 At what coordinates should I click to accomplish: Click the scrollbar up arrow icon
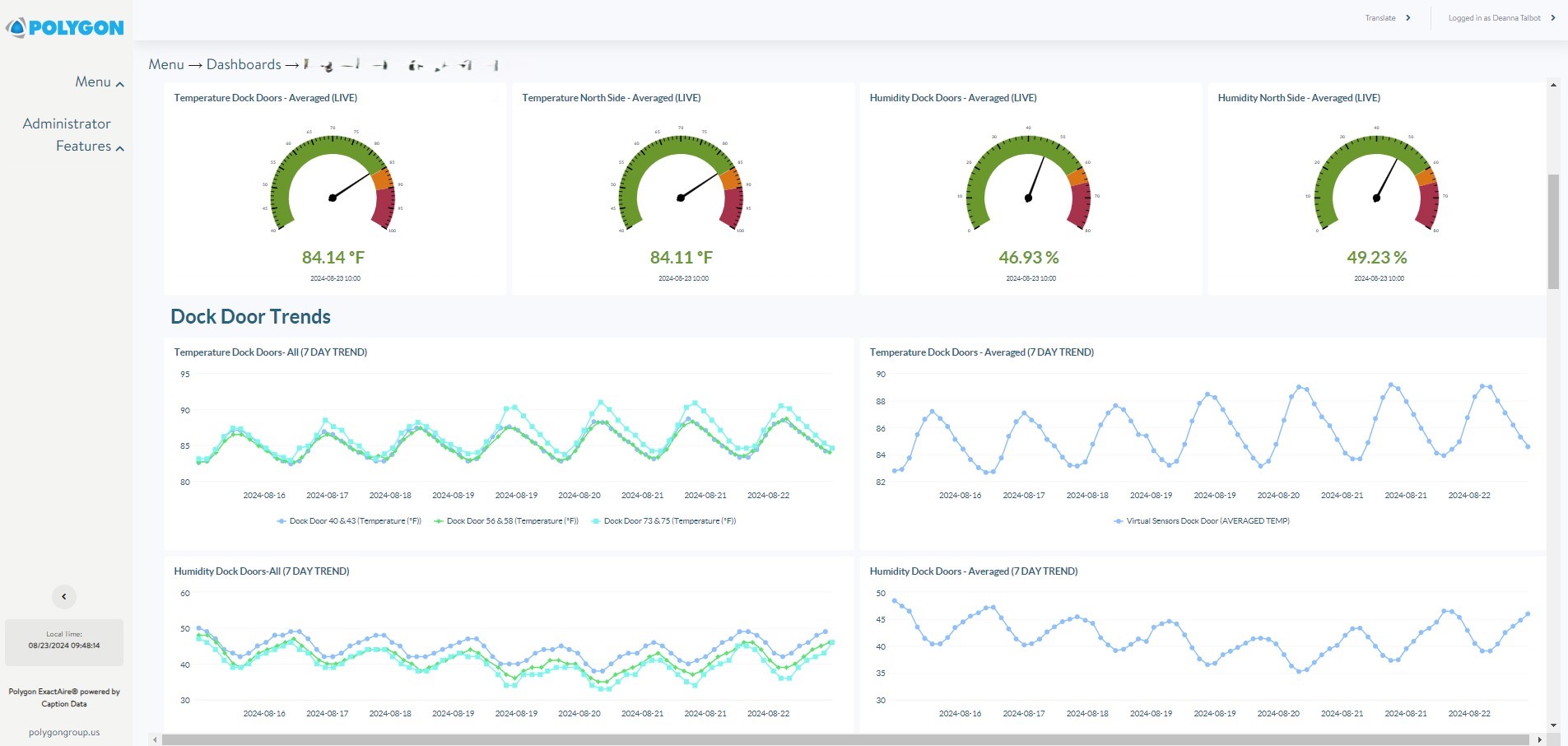pos(1552,83)
